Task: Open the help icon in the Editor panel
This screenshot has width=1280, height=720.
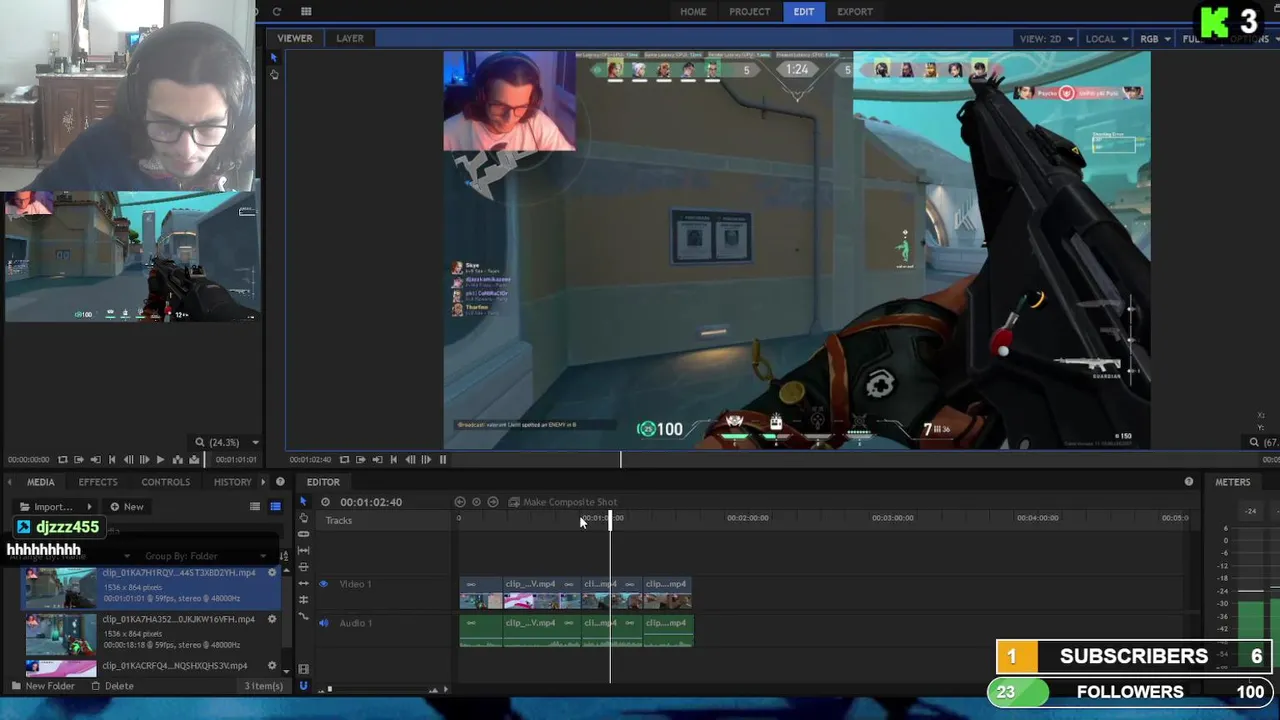Action: click(1189, 482)
